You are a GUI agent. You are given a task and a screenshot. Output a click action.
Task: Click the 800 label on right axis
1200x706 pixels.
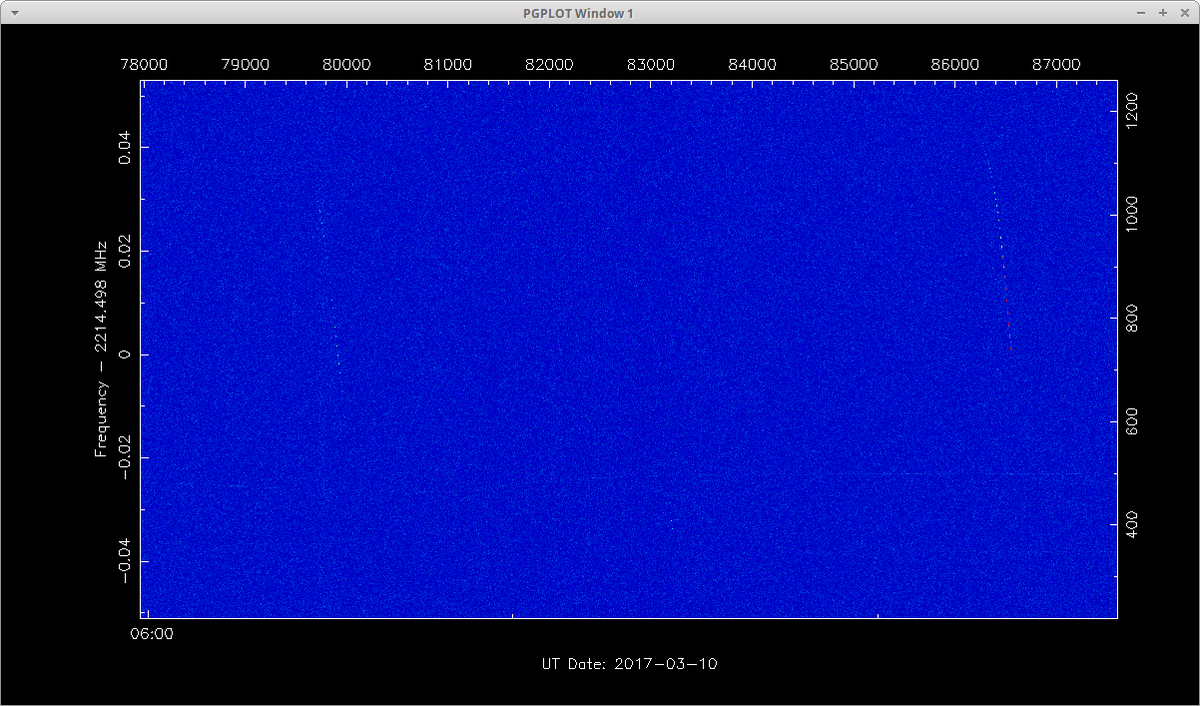[x=1131, y=319]
